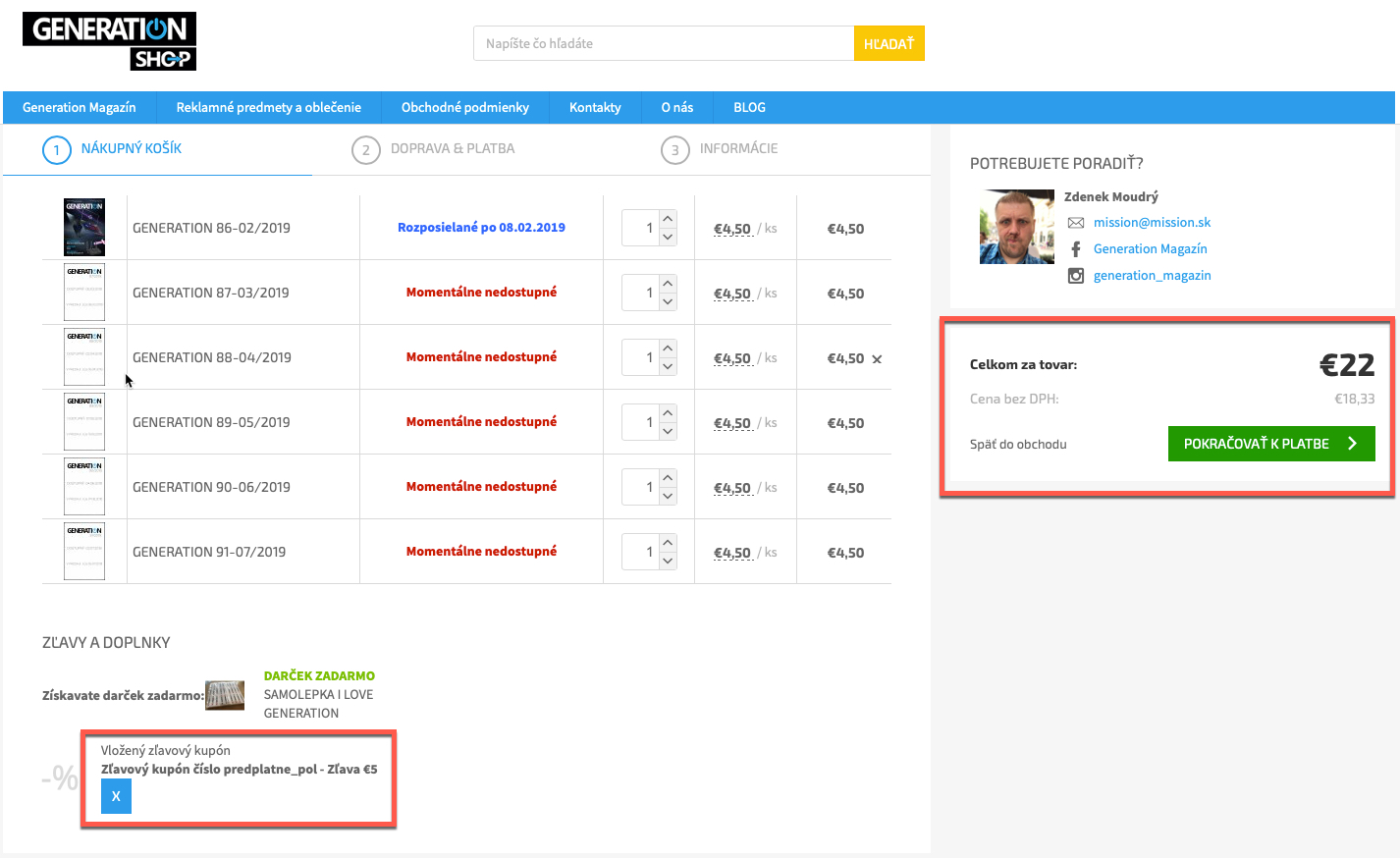Open the GENERATION 91-07/2019 cover thumbnail
This screenshot has width=1400, height=858.
84,552
